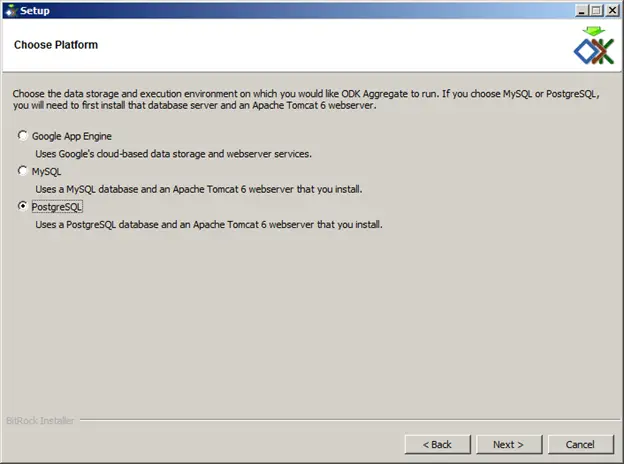Click the Google cloud-based storage description
Viewport: 624px width, 464px height.
click(x=174, y=154)
